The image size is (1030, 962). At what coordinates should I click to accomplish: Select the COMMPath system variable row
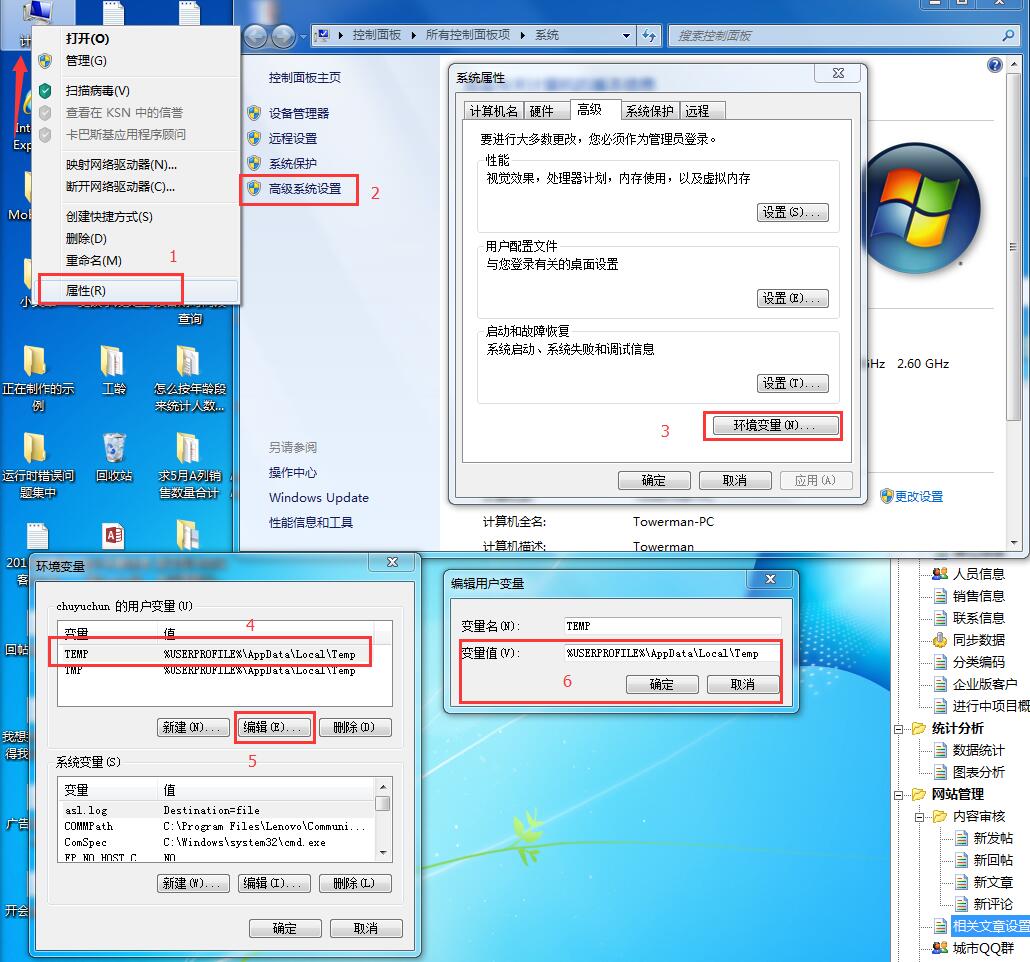[x=217, y=826]
